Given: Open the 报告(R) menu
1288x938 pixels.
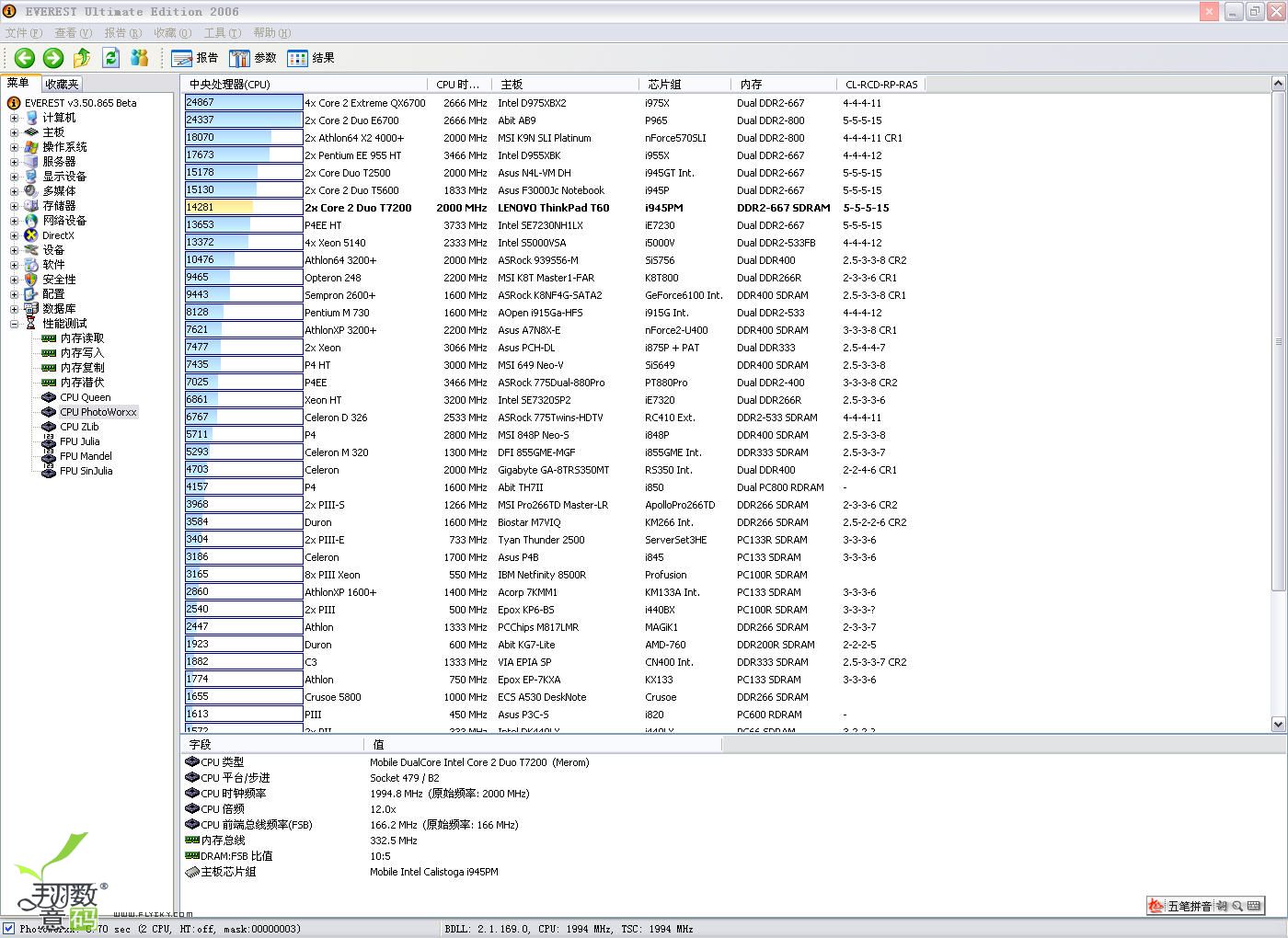Looking at the screenshot, I should pyautogui.click(x=122, y=32).
